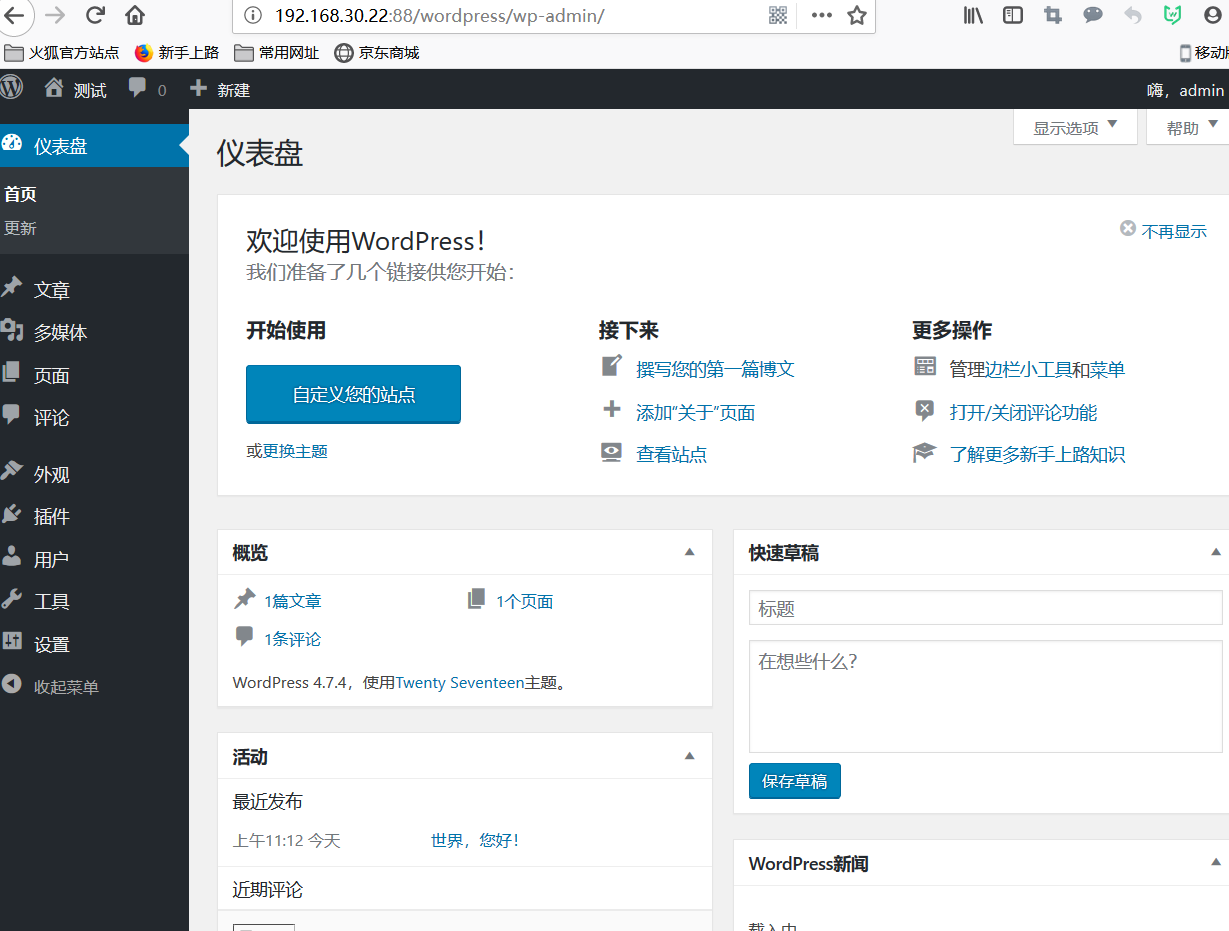
Task: Click the plug icon beside 插件
Action: (12, 515)
